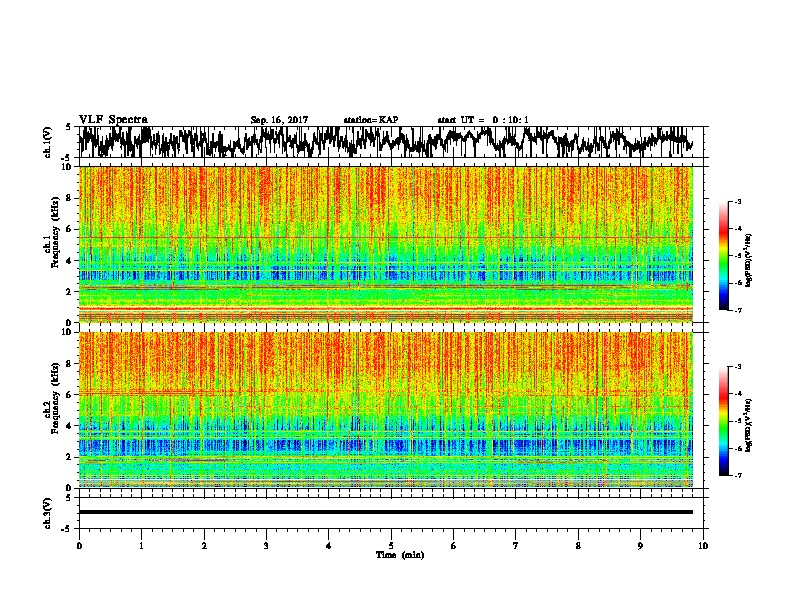The height and width of the screenshot is (612, 792).
Task: Click the ch.1 color bar's vertical log(PSD) label
Action: (x=749, y=261)
